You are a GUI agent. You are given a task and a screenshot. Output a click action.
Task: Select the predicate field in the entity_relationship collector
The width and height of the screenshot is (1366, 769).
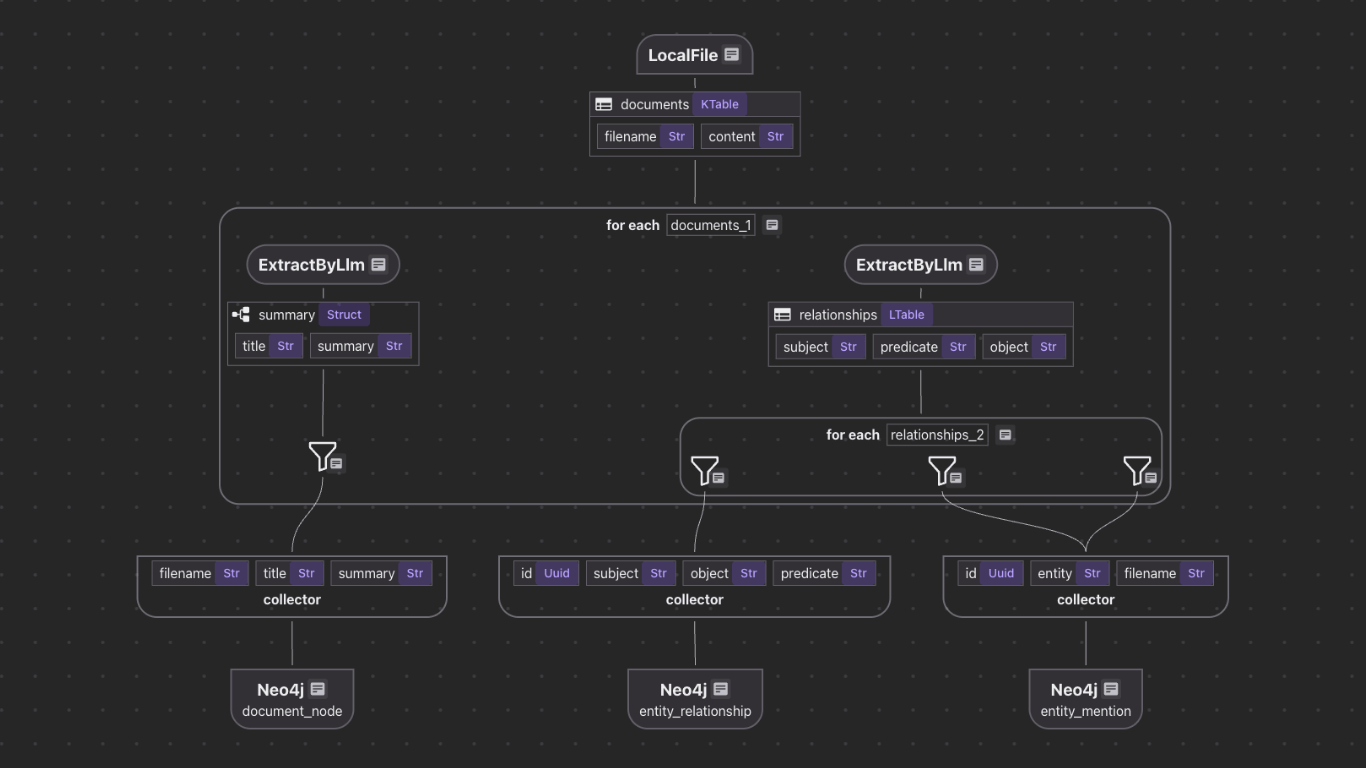826,573
